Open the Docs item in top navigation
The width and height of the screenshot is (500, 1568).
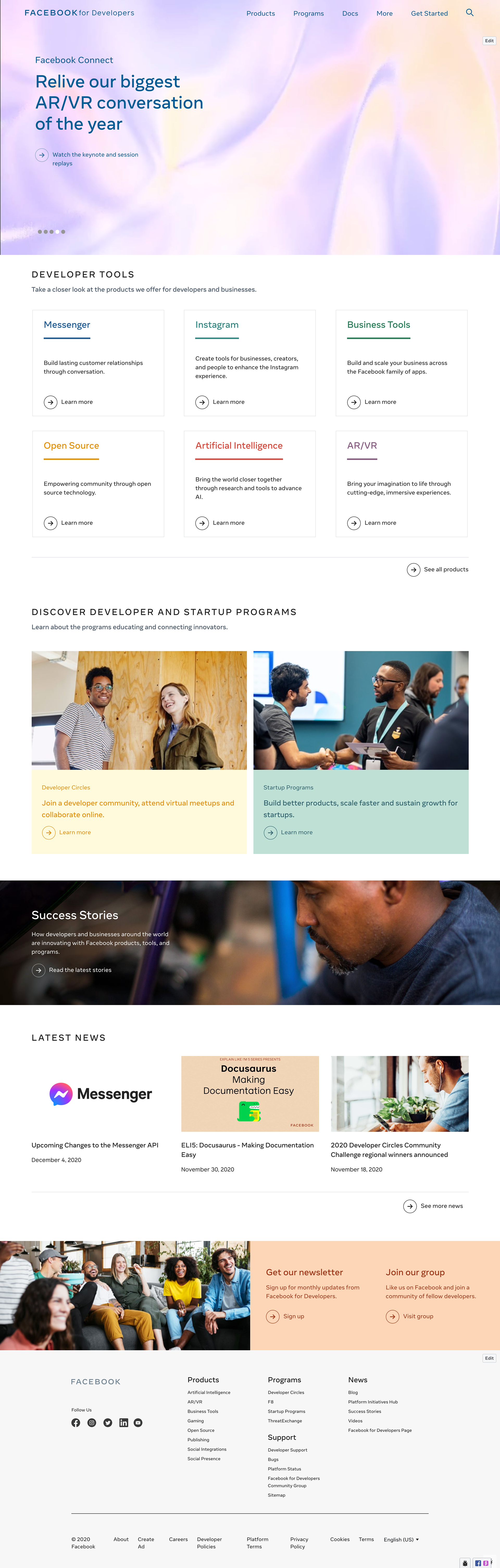coord(350,13)
